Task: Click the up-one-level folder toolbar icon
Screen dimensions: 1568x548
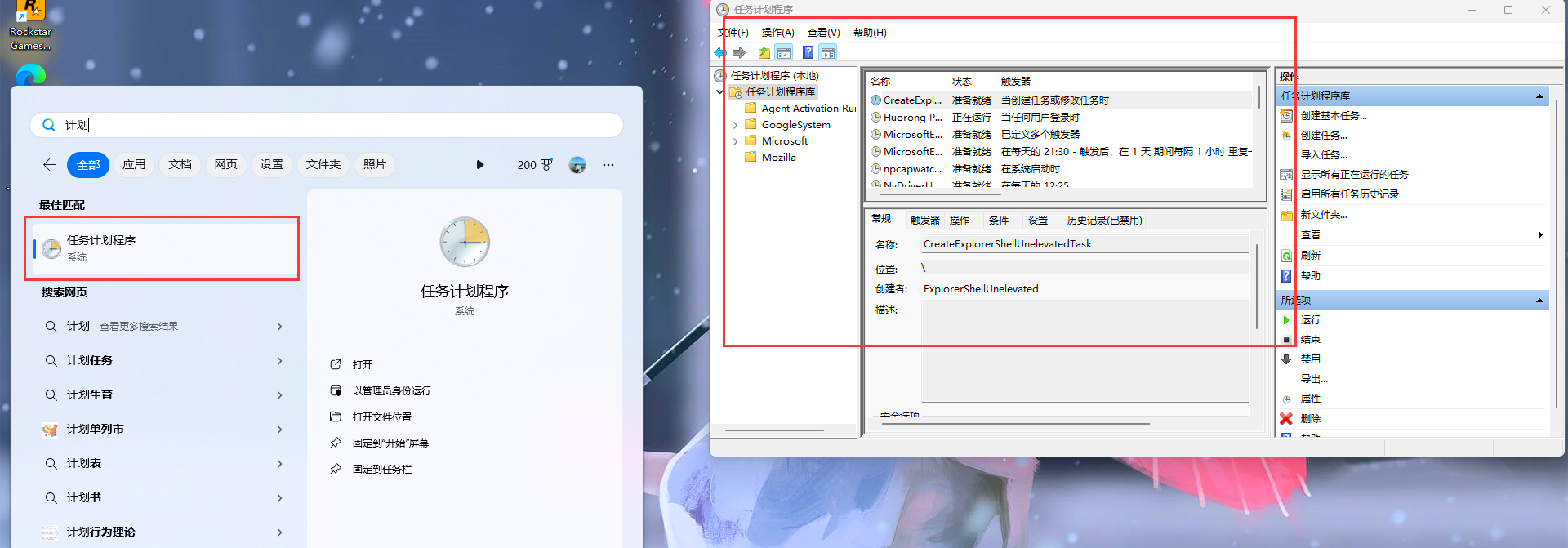Action: click(x=764, y=53)
